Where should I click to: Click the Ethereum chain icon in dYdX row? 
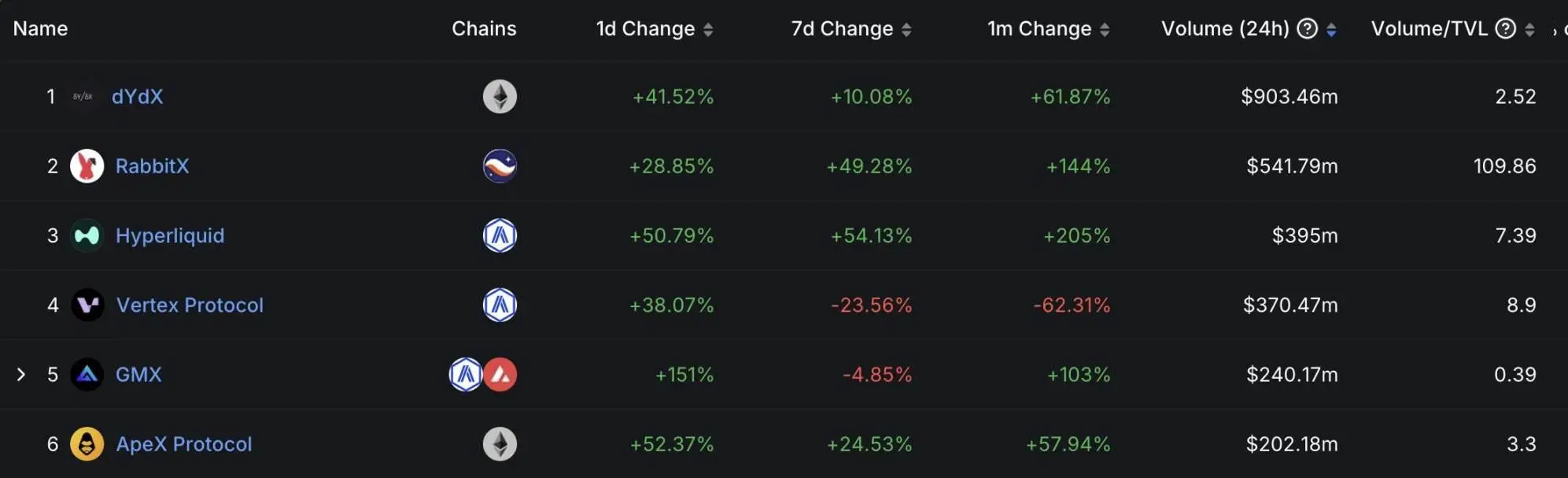coord(500,97)
